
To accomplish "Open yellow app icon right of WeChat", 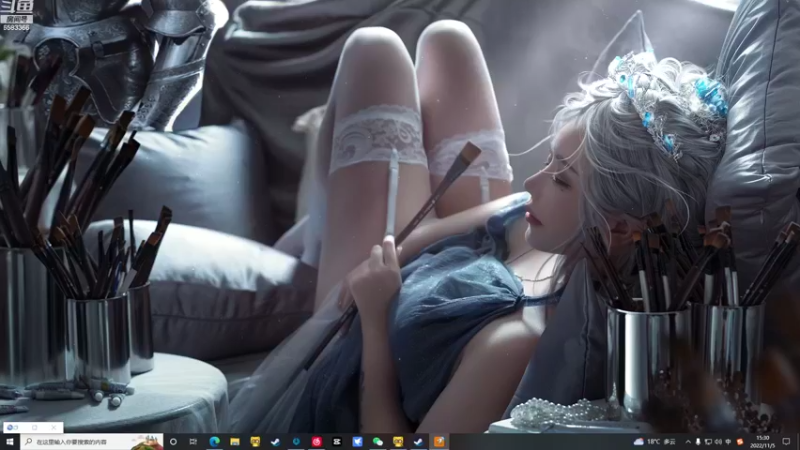I will point(398,442).
